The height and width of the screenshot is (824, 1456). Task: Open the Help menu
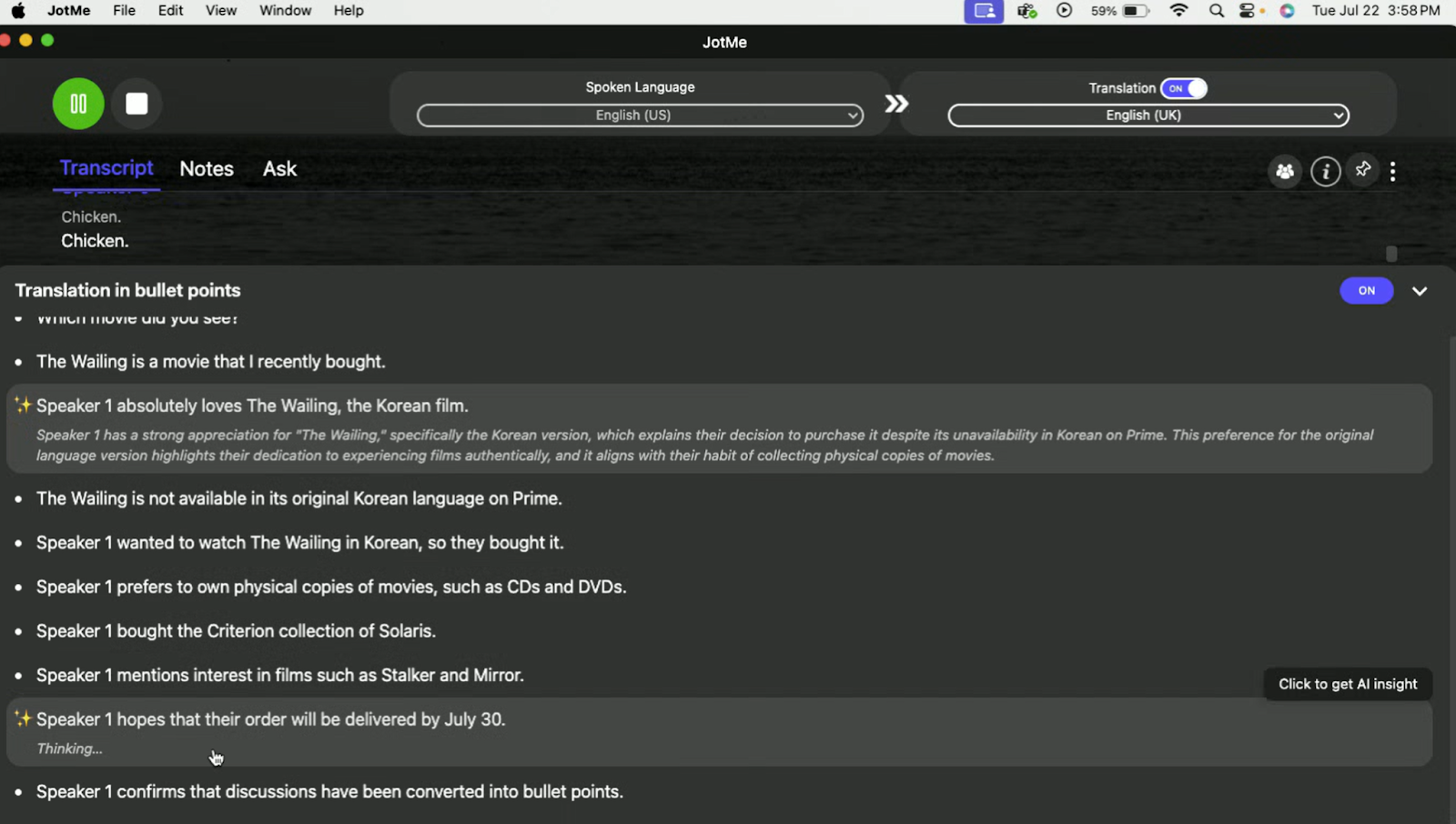click(349, 11)
